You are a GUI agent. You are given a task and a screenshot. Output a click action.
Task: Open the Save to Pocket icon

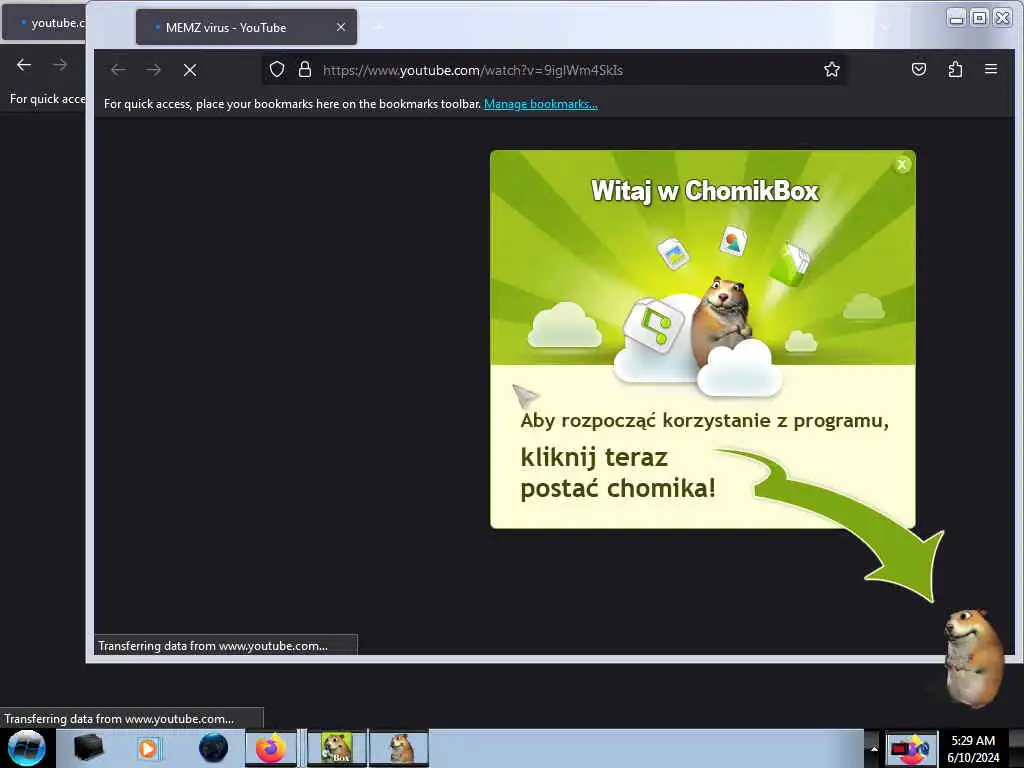click(919, 69)
